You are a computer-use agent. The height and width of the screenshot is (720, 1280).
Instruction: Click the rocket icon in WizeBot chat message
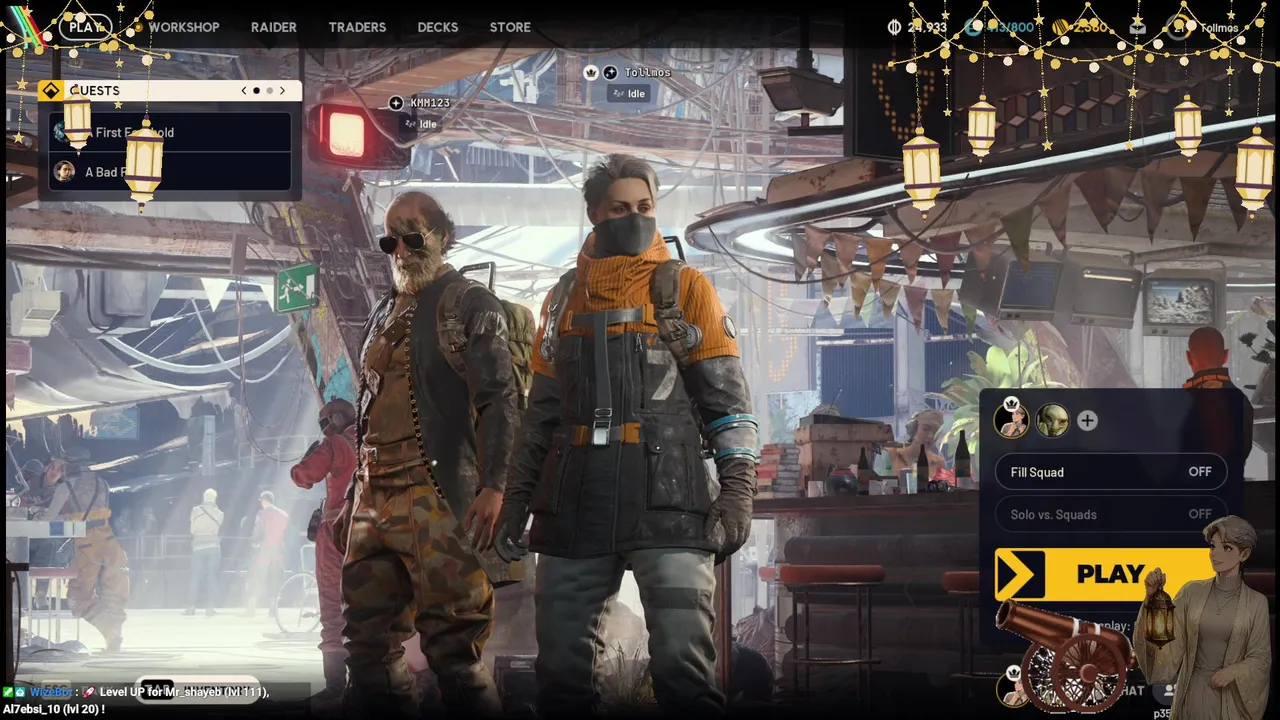89,692
